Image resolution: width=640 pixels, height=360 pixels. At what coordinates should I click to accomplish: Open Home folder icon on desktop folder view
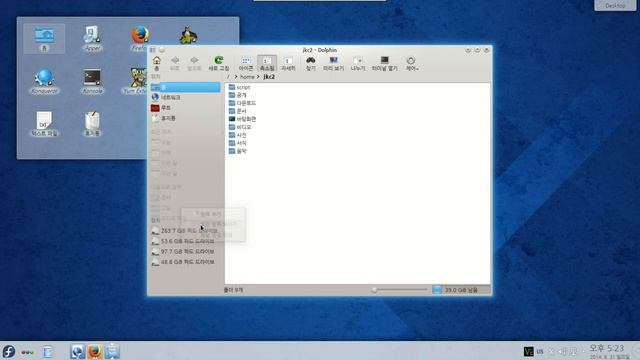tap(44, 39)
